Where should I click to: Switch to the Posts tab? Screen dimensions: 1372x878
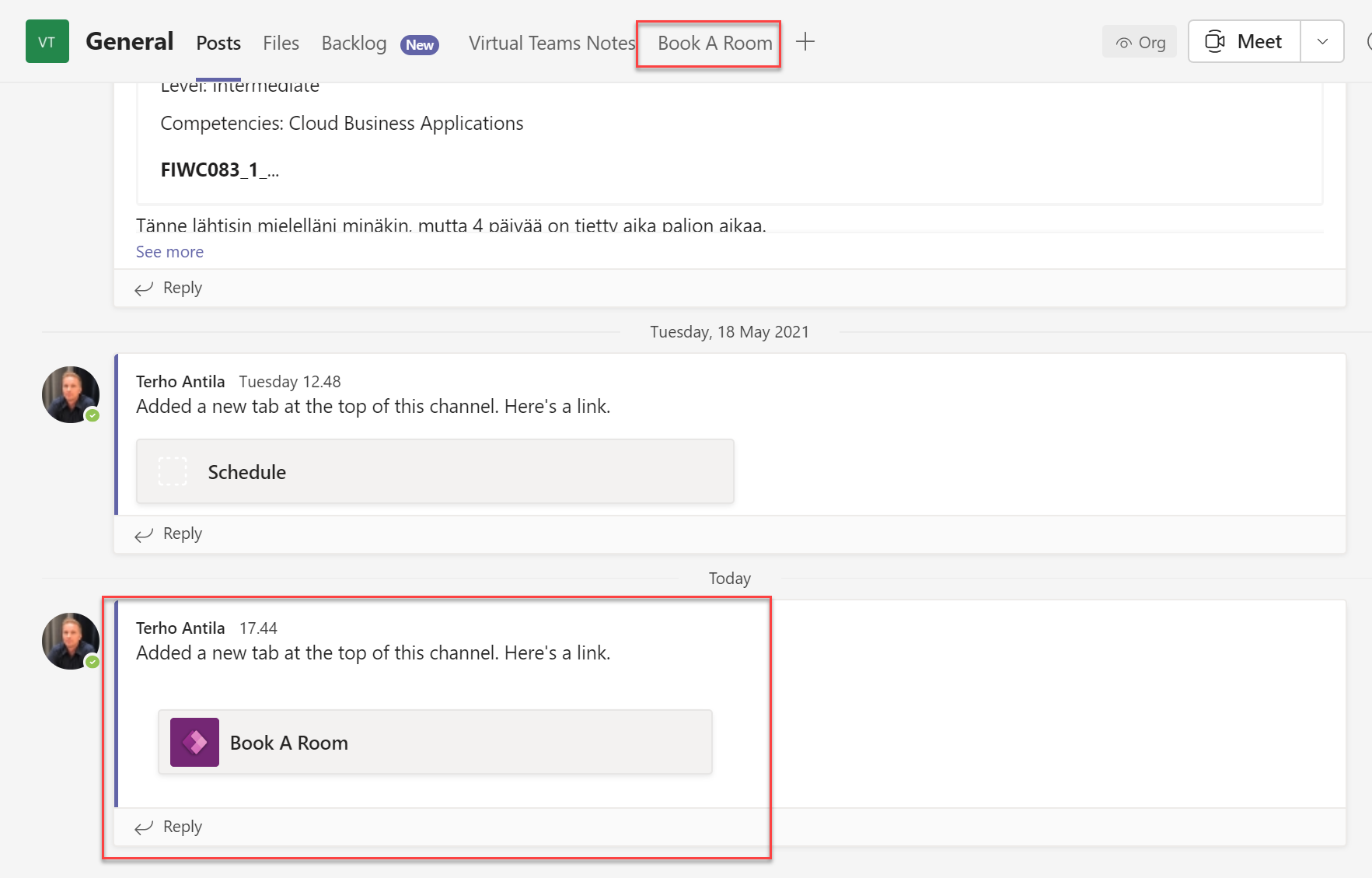tap(218, 44)
